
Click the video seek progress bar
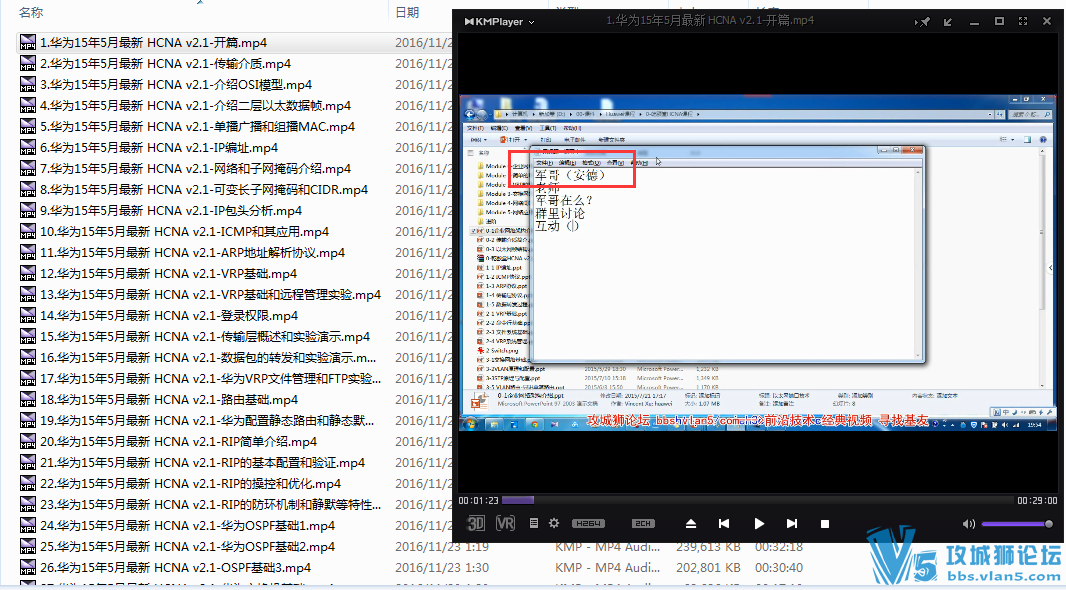tap(757, 500)
